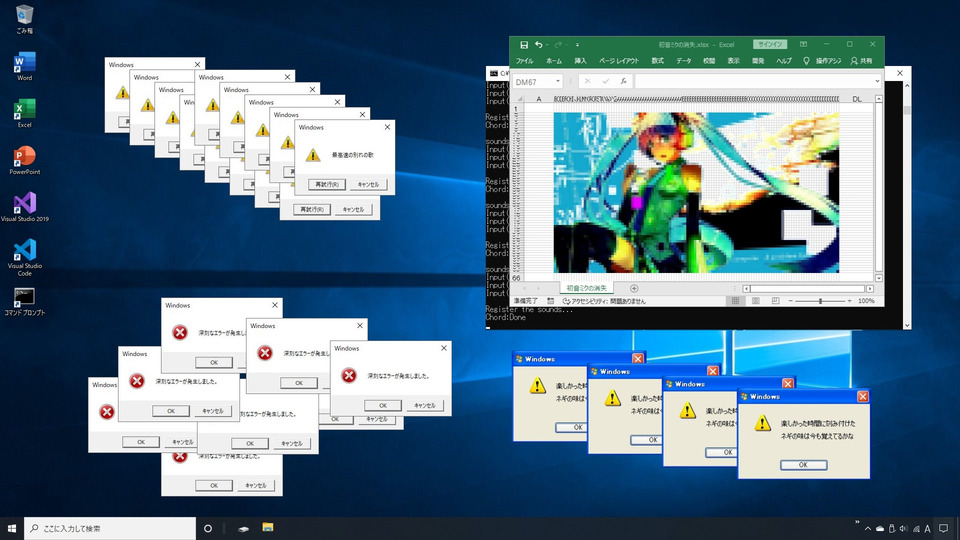The width and height of the screenshot is (960, 540).
Task: Show hidden tray icons with the chevron
Action: (867, 528)
